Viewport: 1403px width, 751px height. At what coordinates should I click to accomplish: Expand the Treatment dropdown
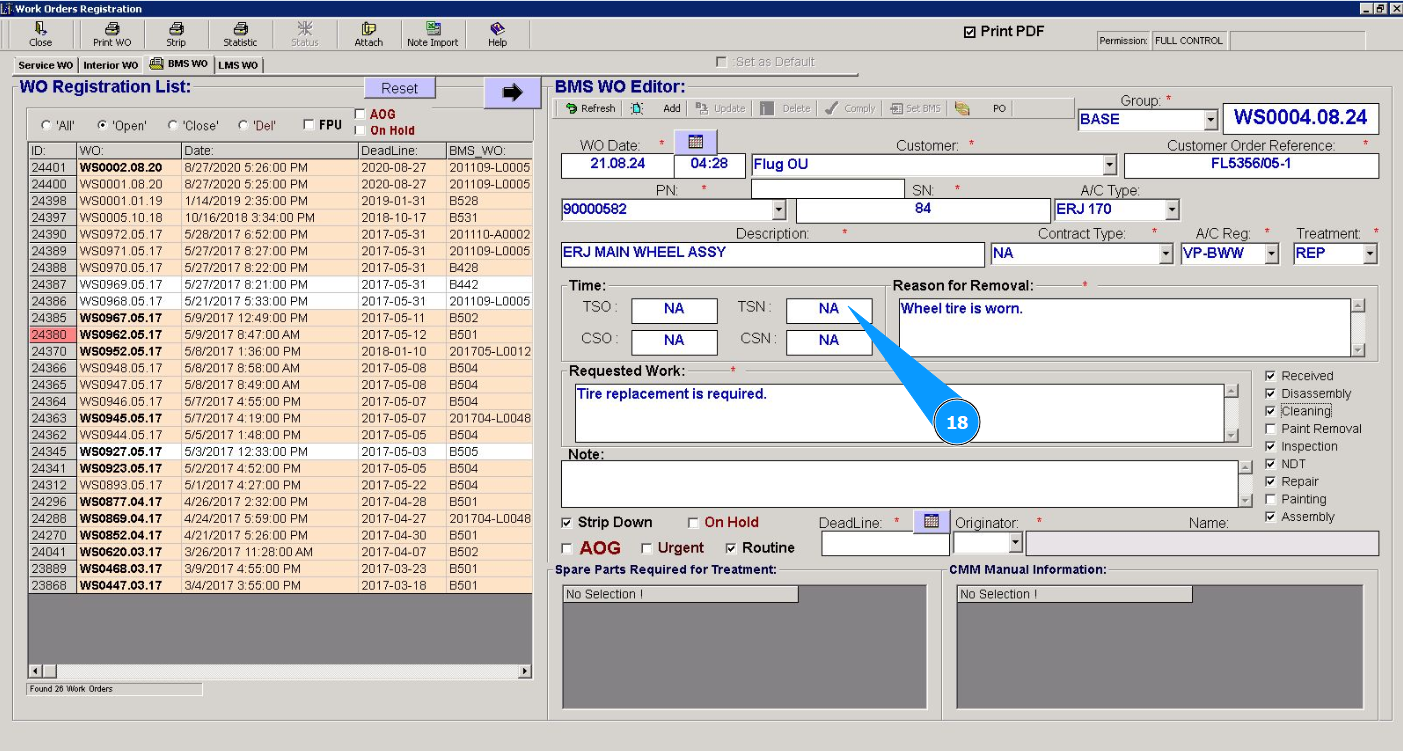tap(1369, 254)
